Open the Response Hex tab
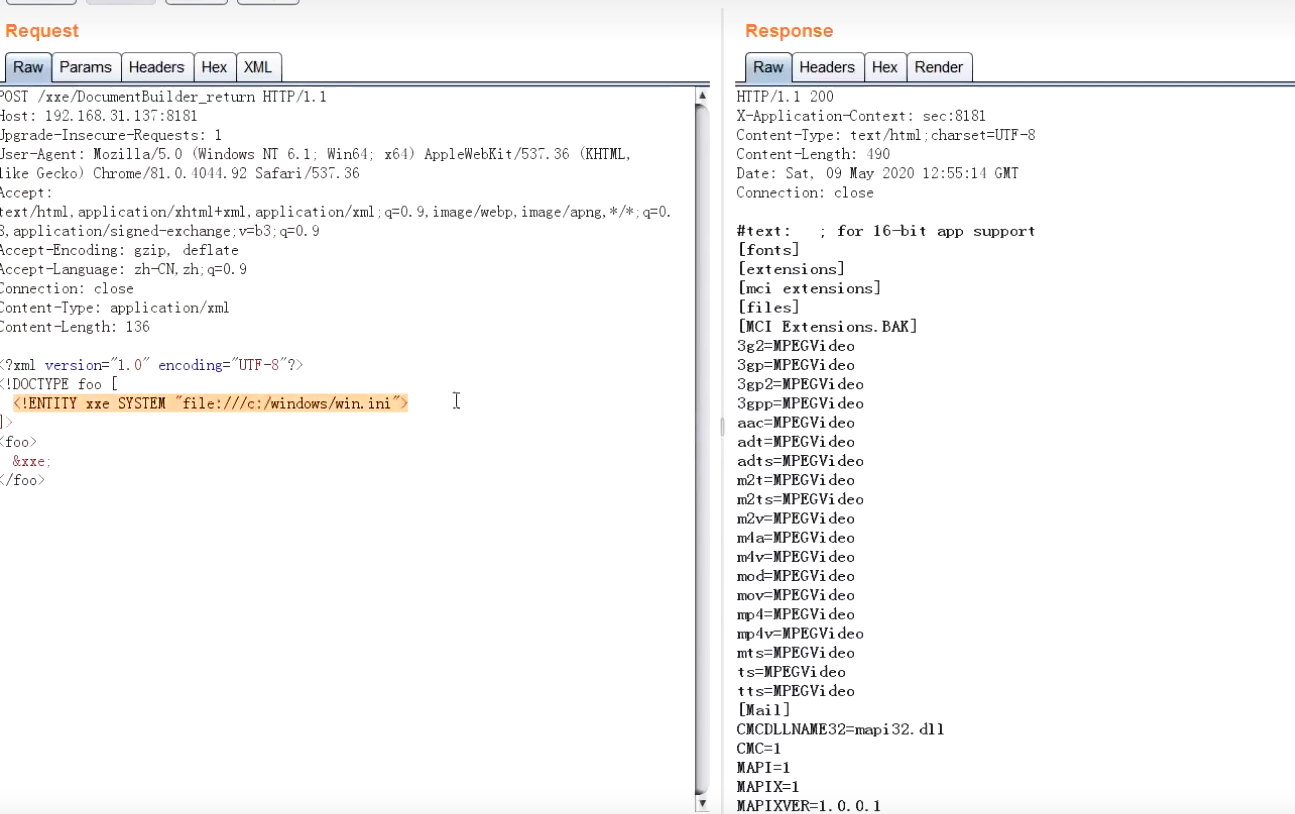Viewport: 1295px width, 814px height. point(885,67)
